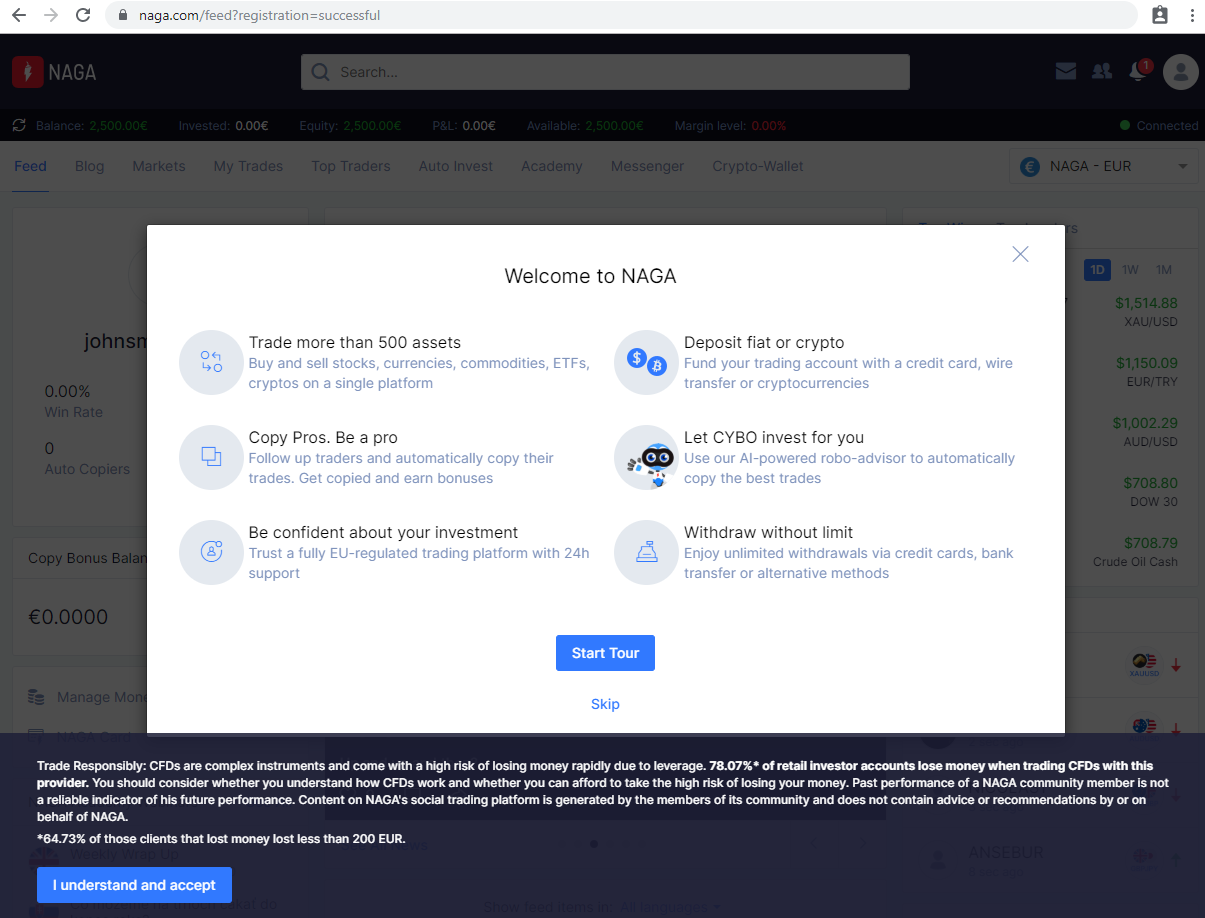
Task: Click the Deposit fiat or crypto icon
Action: pyautogui.click(x=646, y=362)
